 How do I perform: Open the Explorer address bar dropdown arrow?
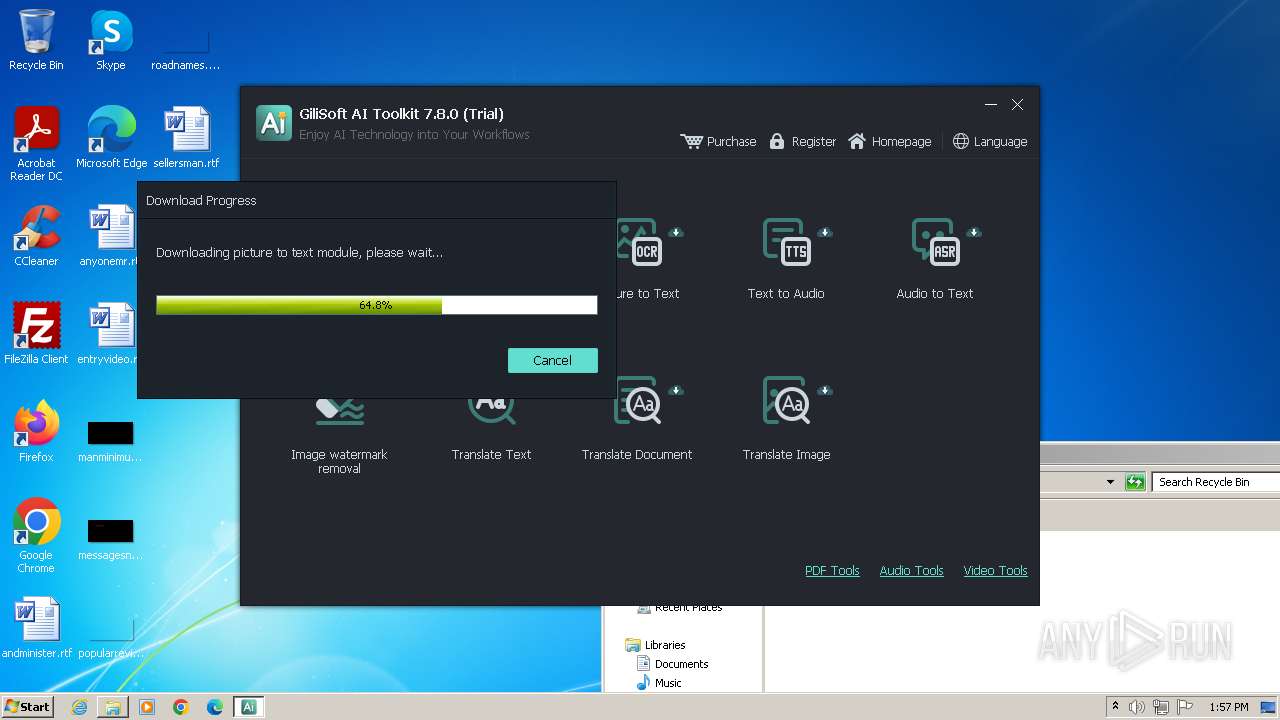[1110, 482]
